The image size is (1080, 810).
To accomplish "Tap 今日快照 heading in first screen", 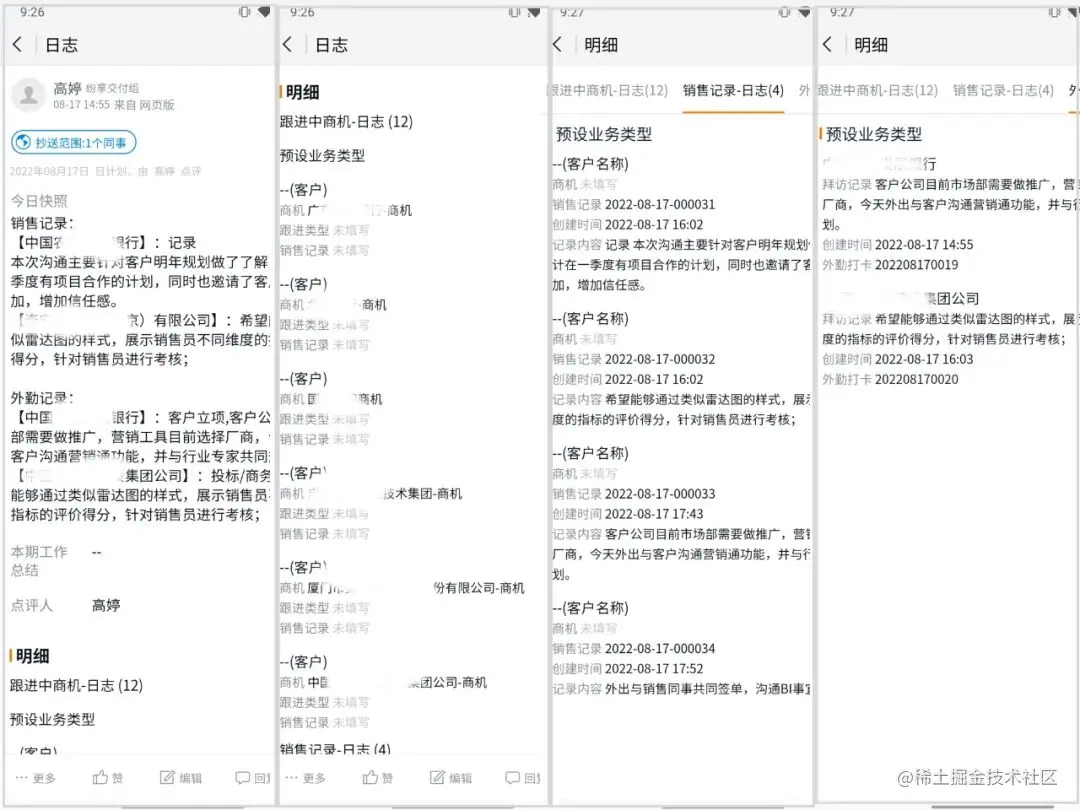I will tap(39, 201).
